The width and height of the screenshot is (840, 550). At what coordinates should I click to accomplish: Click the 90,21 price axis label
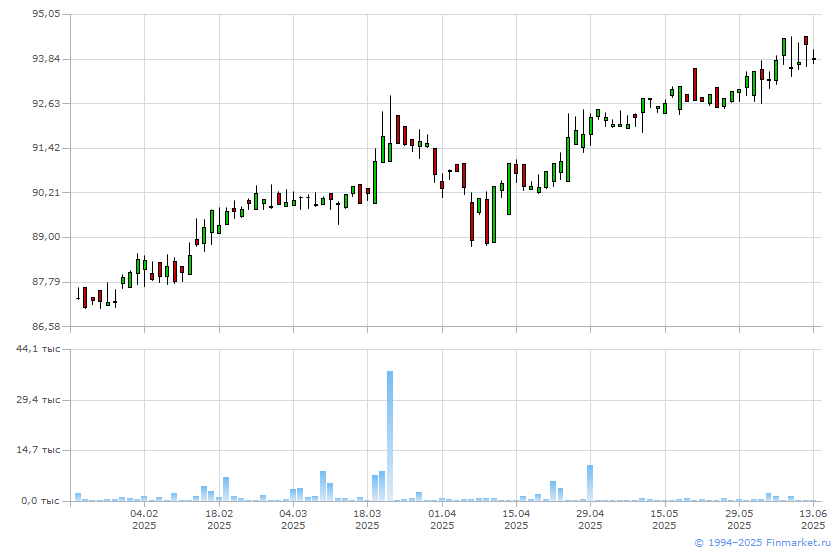pos(46,192)
